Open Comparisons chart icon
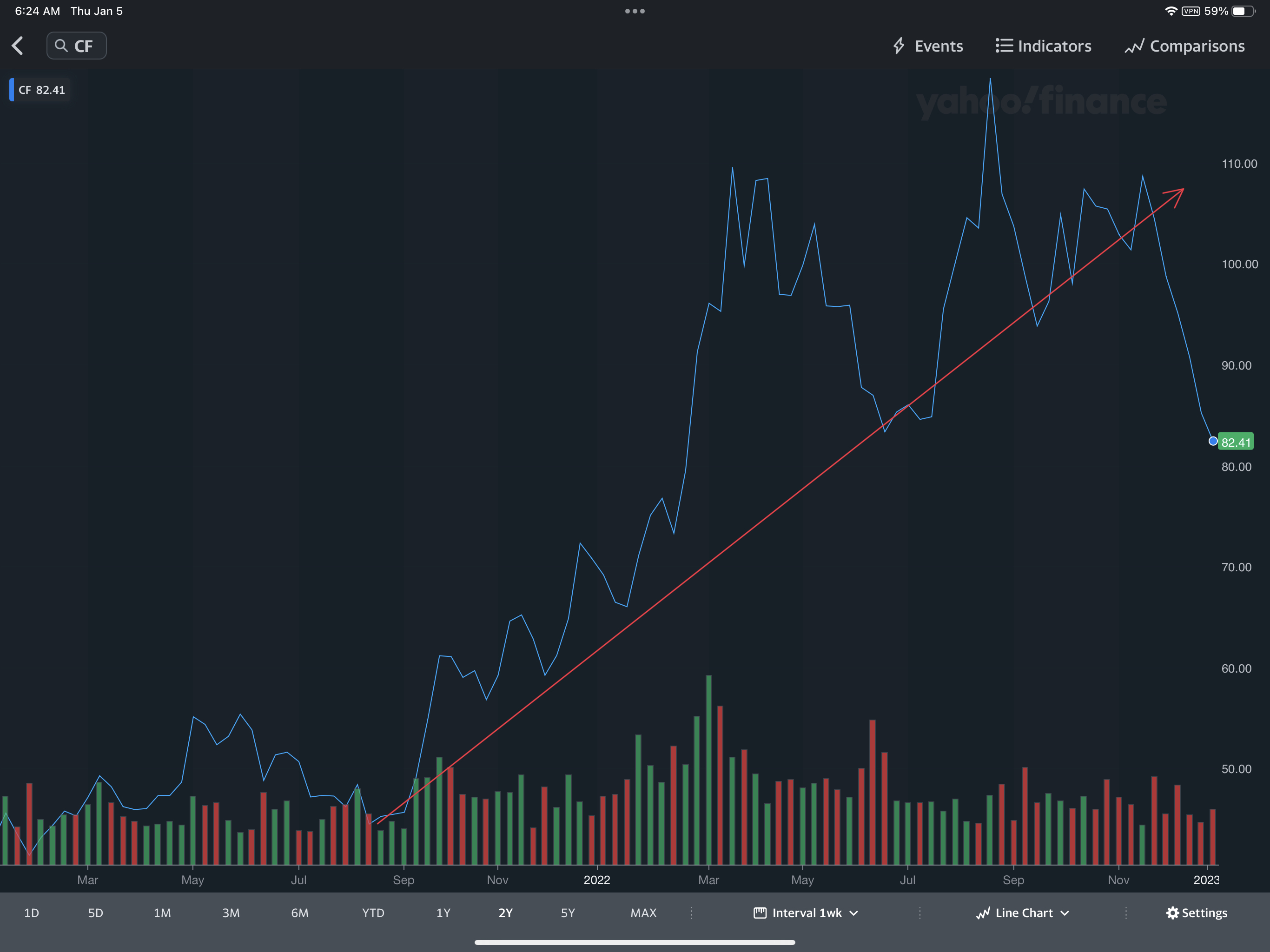 [1134, 46]
